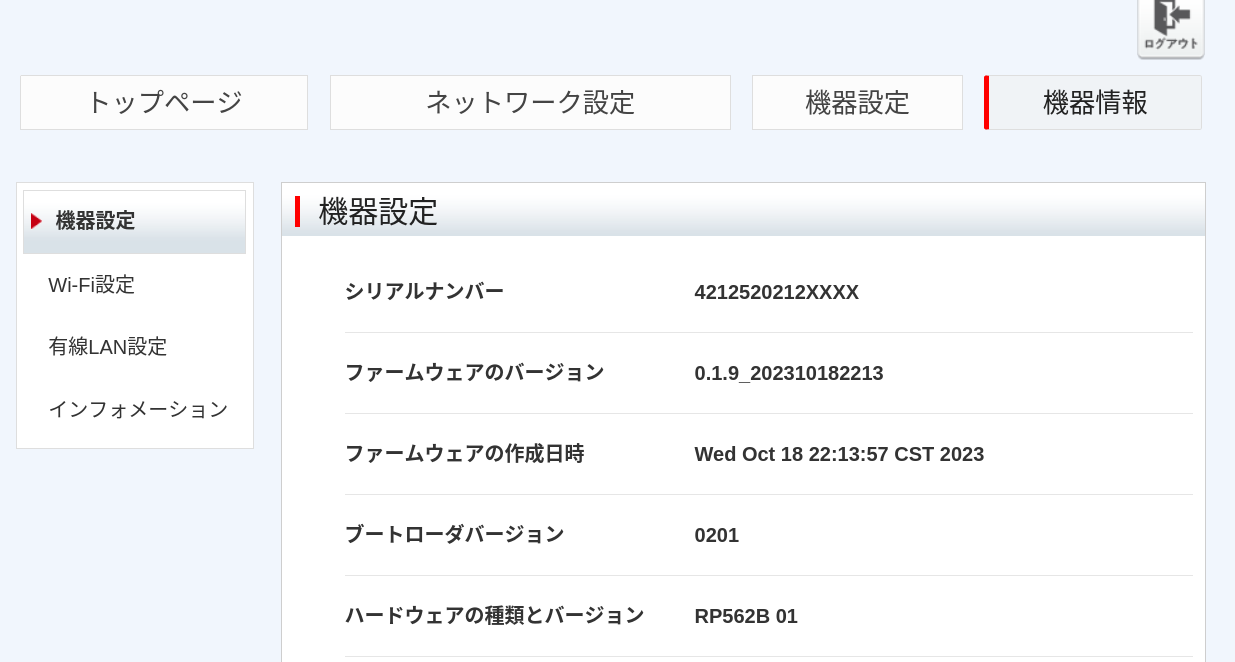
Task: Open Wi-Fi設定 in the sidebar
Action: pos(91,285)
